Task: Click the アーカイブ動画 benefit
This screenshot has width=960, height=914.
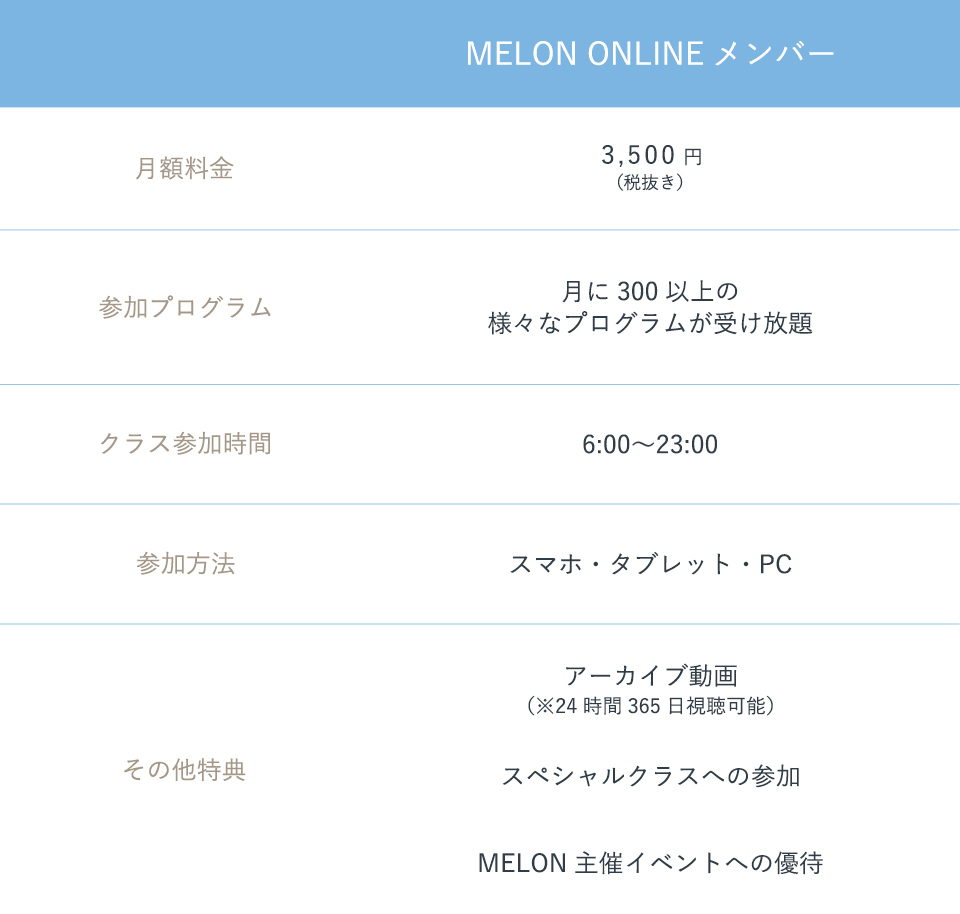Action: [650, 676]
